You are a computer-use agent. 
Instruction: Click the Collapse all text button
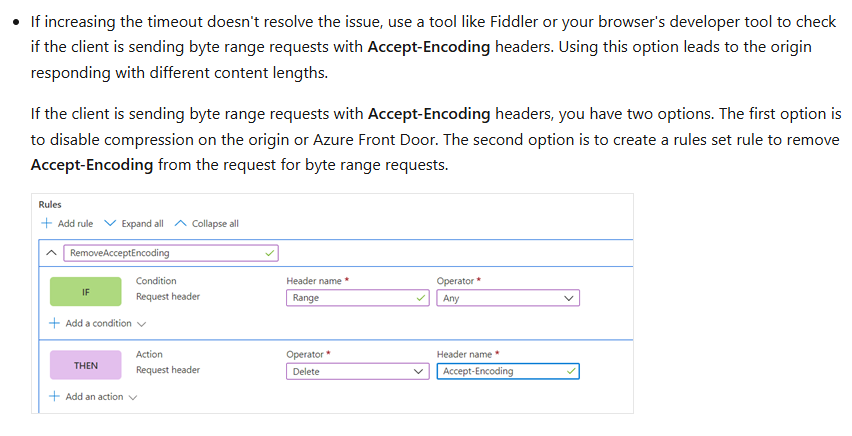[x=215, y=223]
